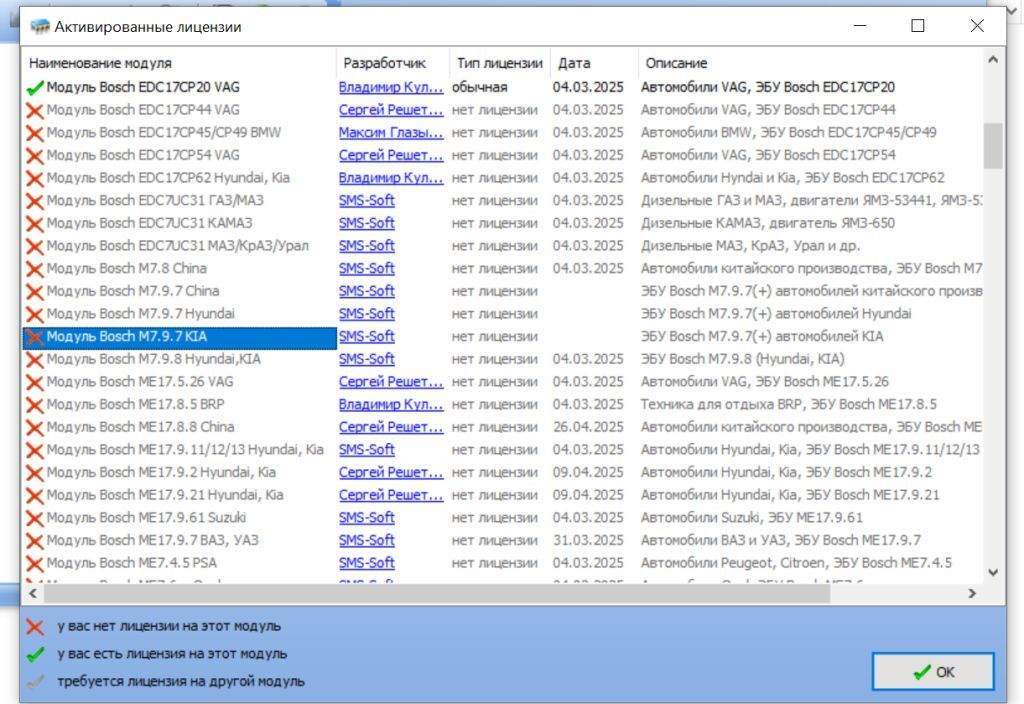Open the Владимир Кул… link for EDC17CP20 VAG
Viewport: 1024px width, 704px height.
[391, 87]
